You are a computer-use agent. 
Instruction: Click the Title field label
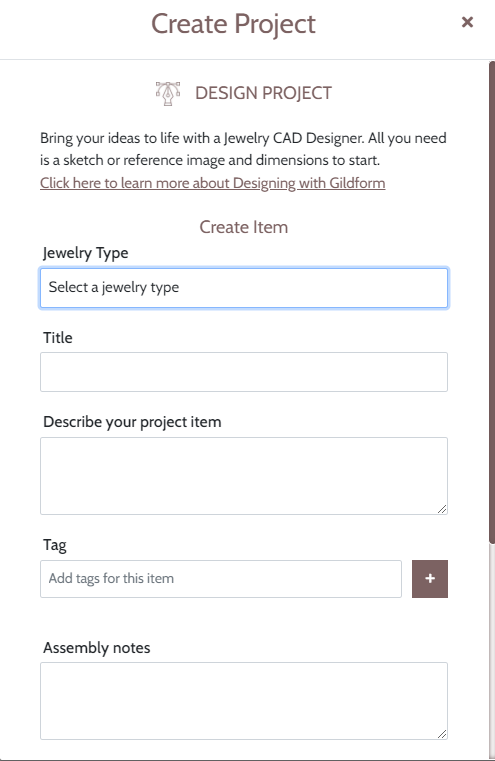pyautogui.click(x=58, y=337)
